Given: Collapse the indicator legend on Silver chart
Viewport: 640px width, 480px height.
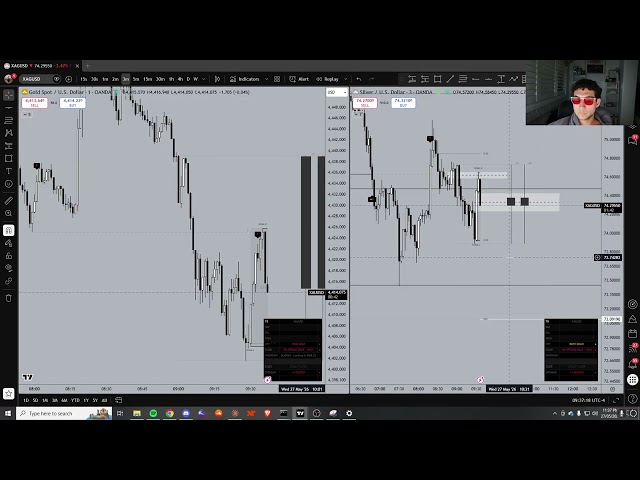Looking at the screenshot, I should point(358,114).
